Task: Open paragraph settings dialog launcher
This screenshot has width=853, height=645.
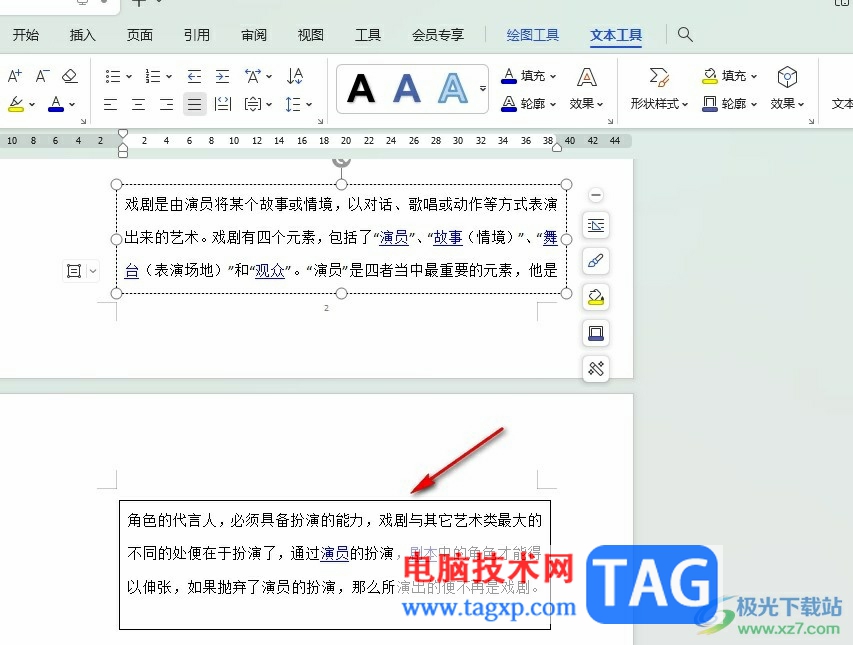Action: [x=320, y=121]
